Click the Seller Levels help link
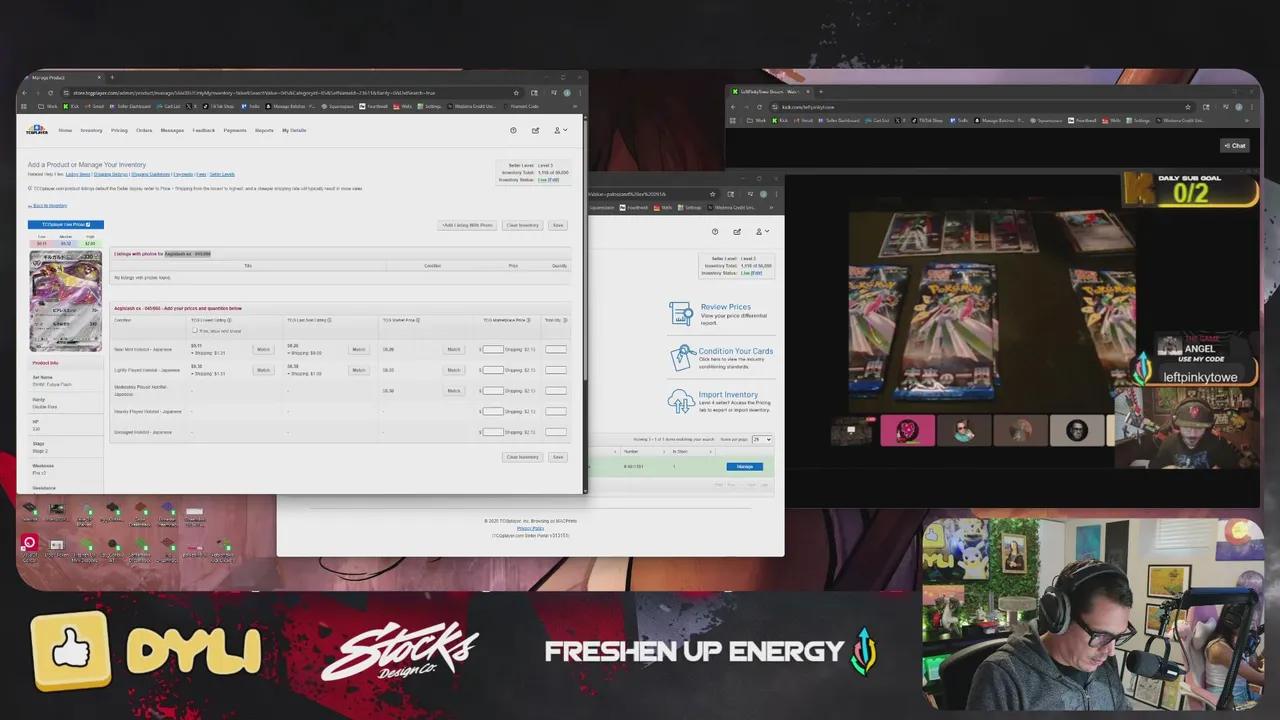1280x720 pixels. 222,174
